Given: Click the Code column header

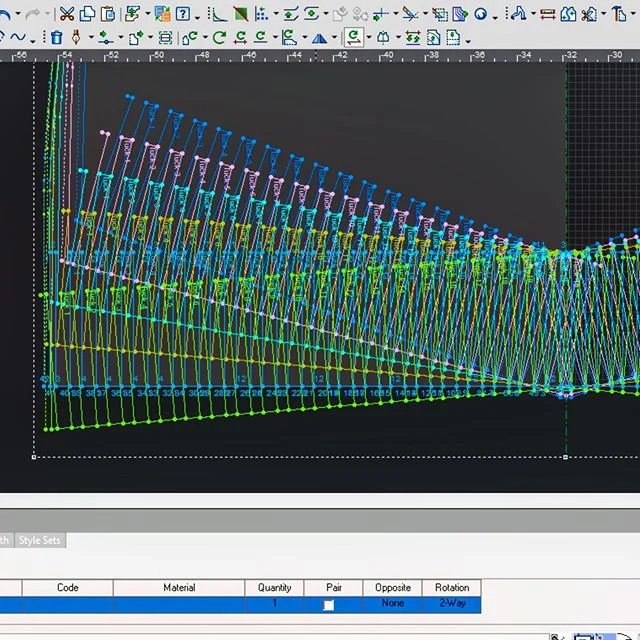Looking at the screenshot, I should point(67,588).
